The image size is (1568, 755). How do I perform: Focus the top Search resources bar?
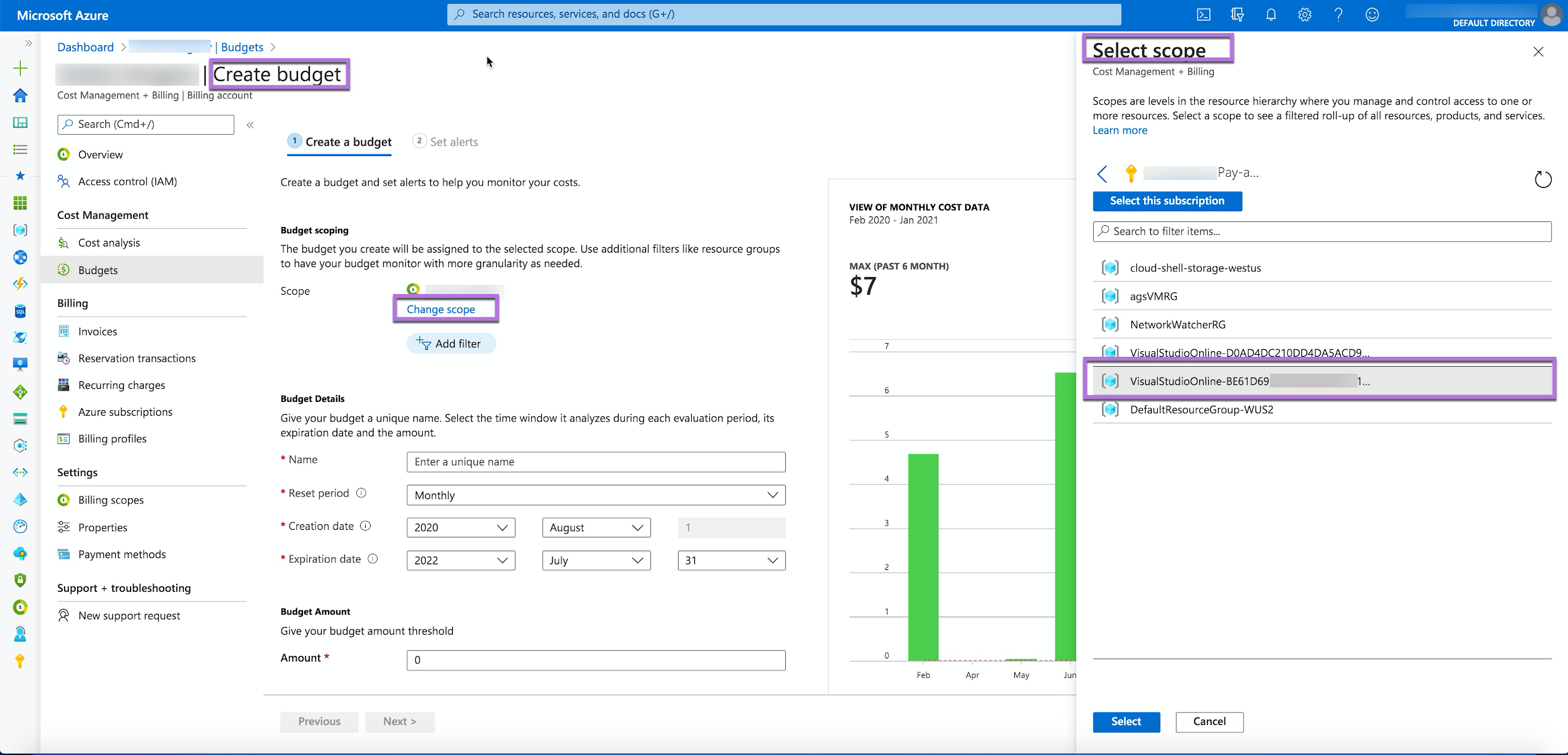[784, 14]
